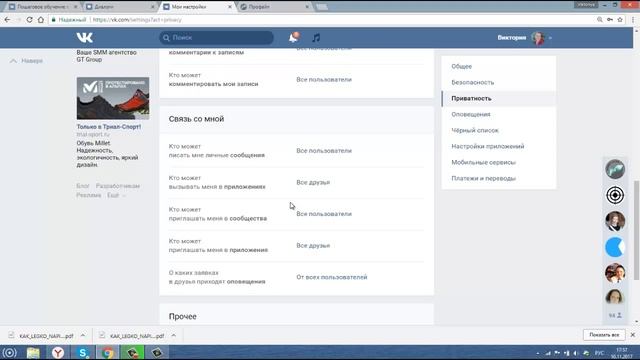Screen dimensions: 640x360
Task: Click the VK logo in header
Action: (x=84, y=38)
